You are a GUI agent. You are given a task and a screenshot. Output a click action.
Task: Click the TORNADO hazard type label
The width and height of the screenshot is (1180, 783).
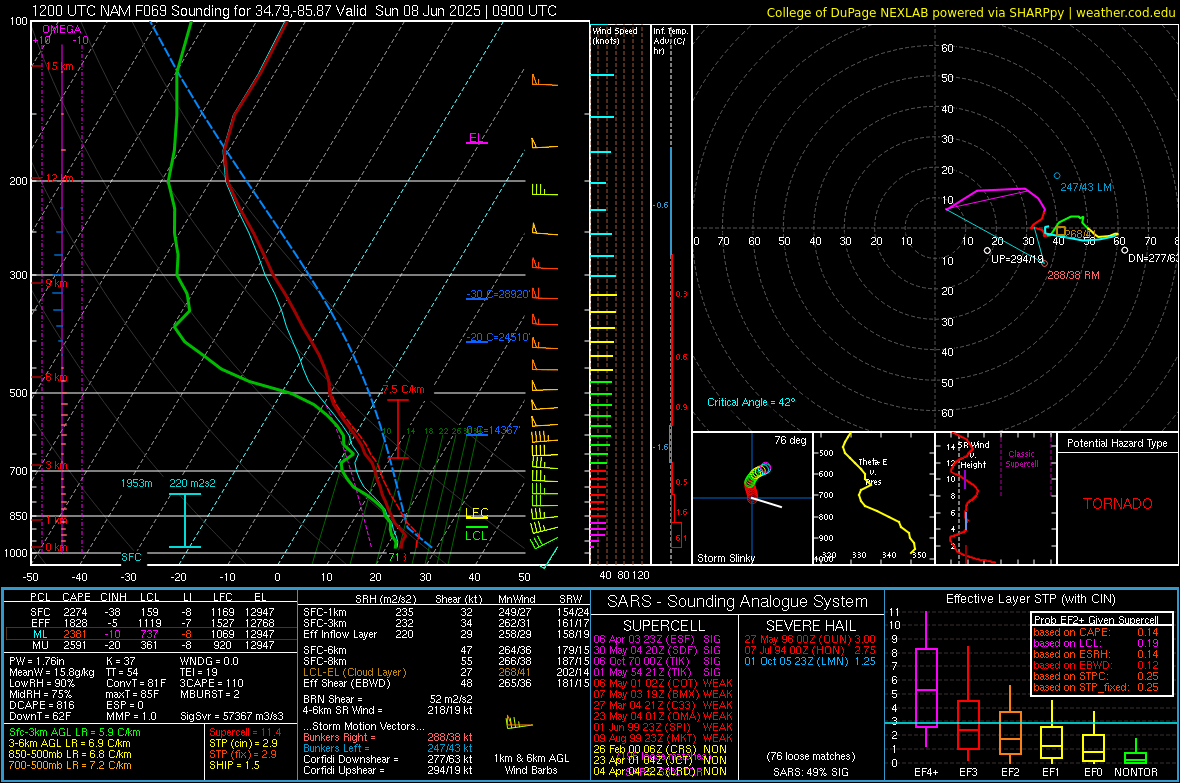[1118, 504]
